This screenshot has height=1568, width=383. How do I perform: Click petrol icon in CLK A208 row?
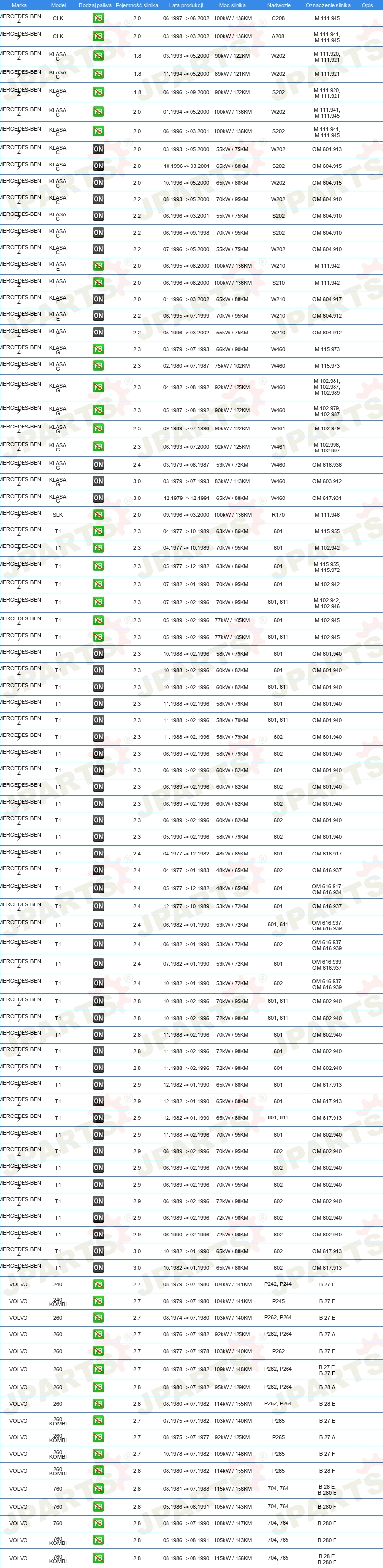pyautogui.click(x=98, y=37)
